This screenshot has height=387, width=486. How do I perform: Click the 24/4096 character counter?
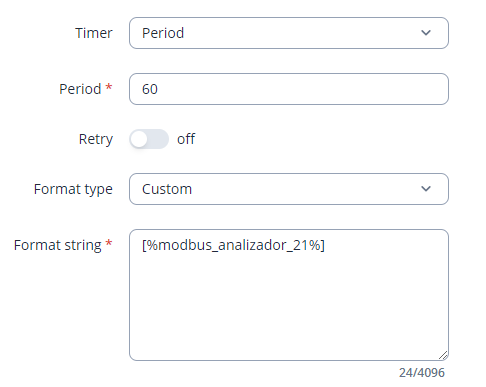tap(422, 373)
